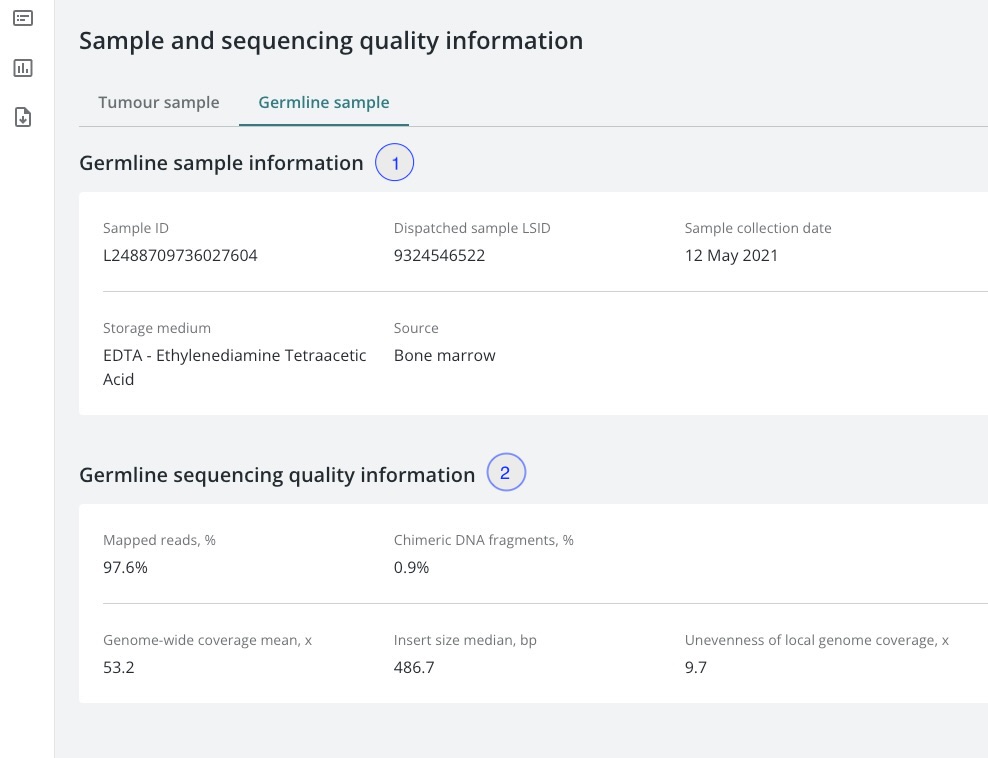
Task: Select the Germline sample tab
Action: tap(323, 102)
